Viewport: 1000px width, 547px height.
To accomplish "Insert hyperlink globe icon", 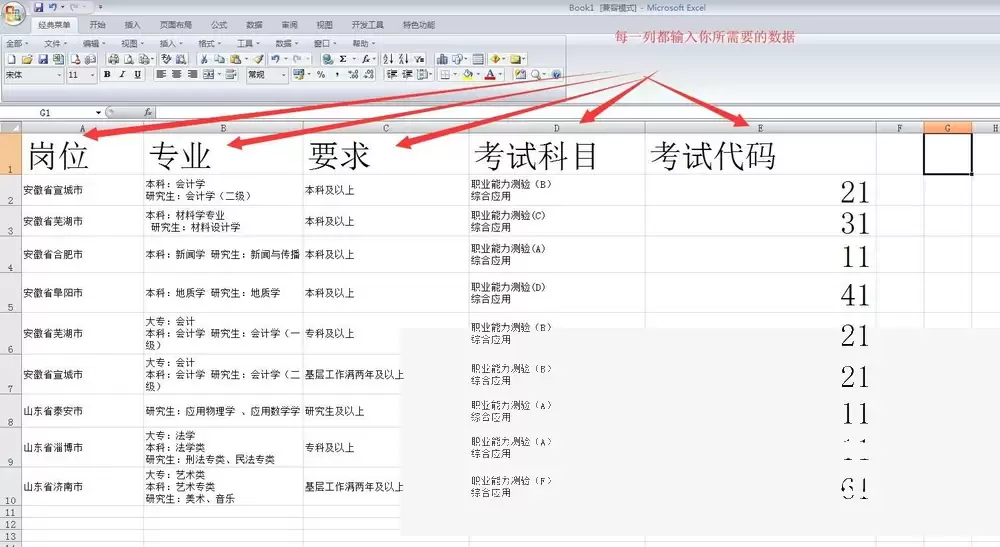I will (x=327, y=59).
